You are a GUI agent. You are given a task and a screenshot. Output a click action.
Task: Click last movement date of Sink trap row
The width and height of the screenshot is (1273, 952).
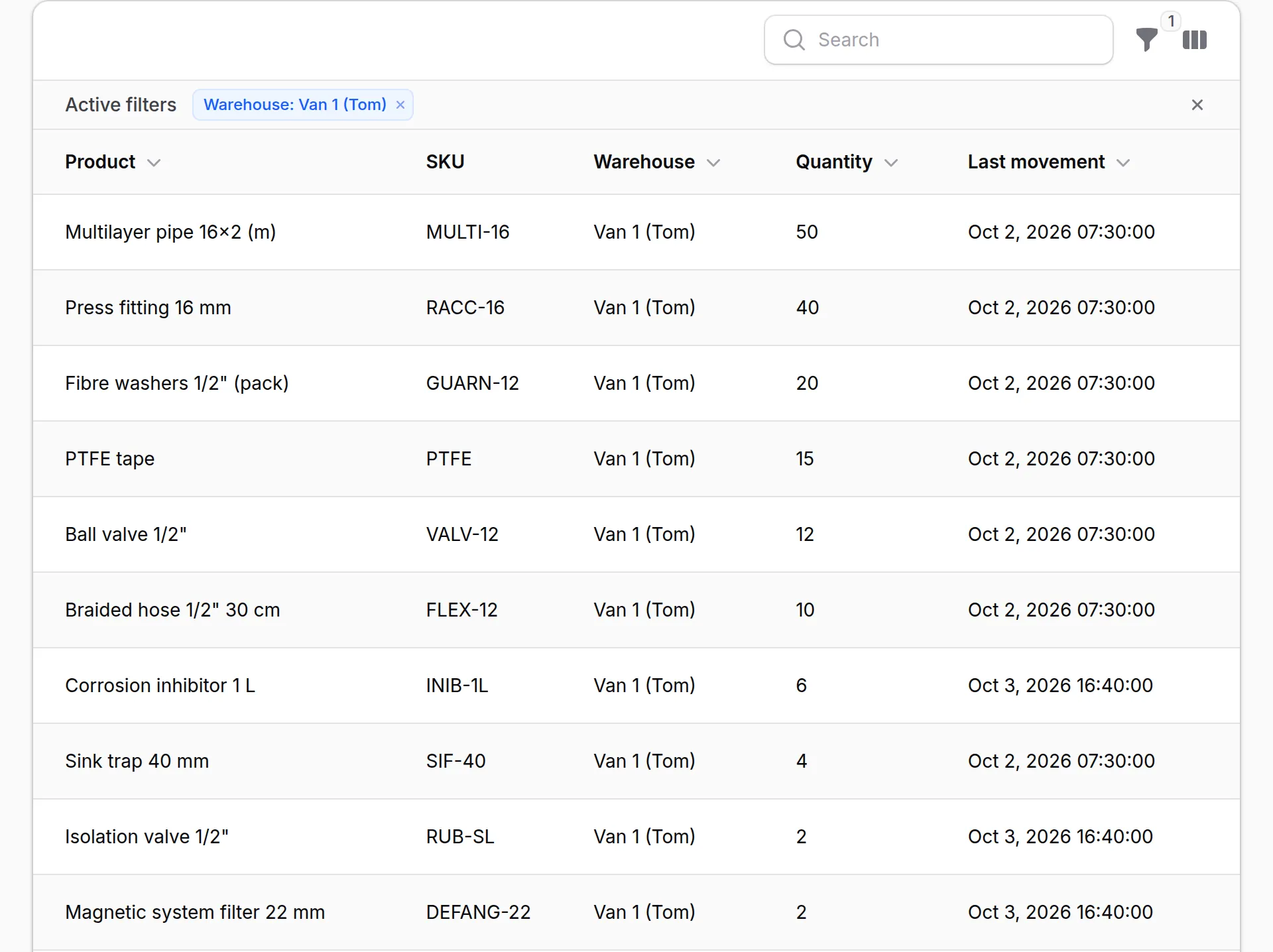point(1061,761)
